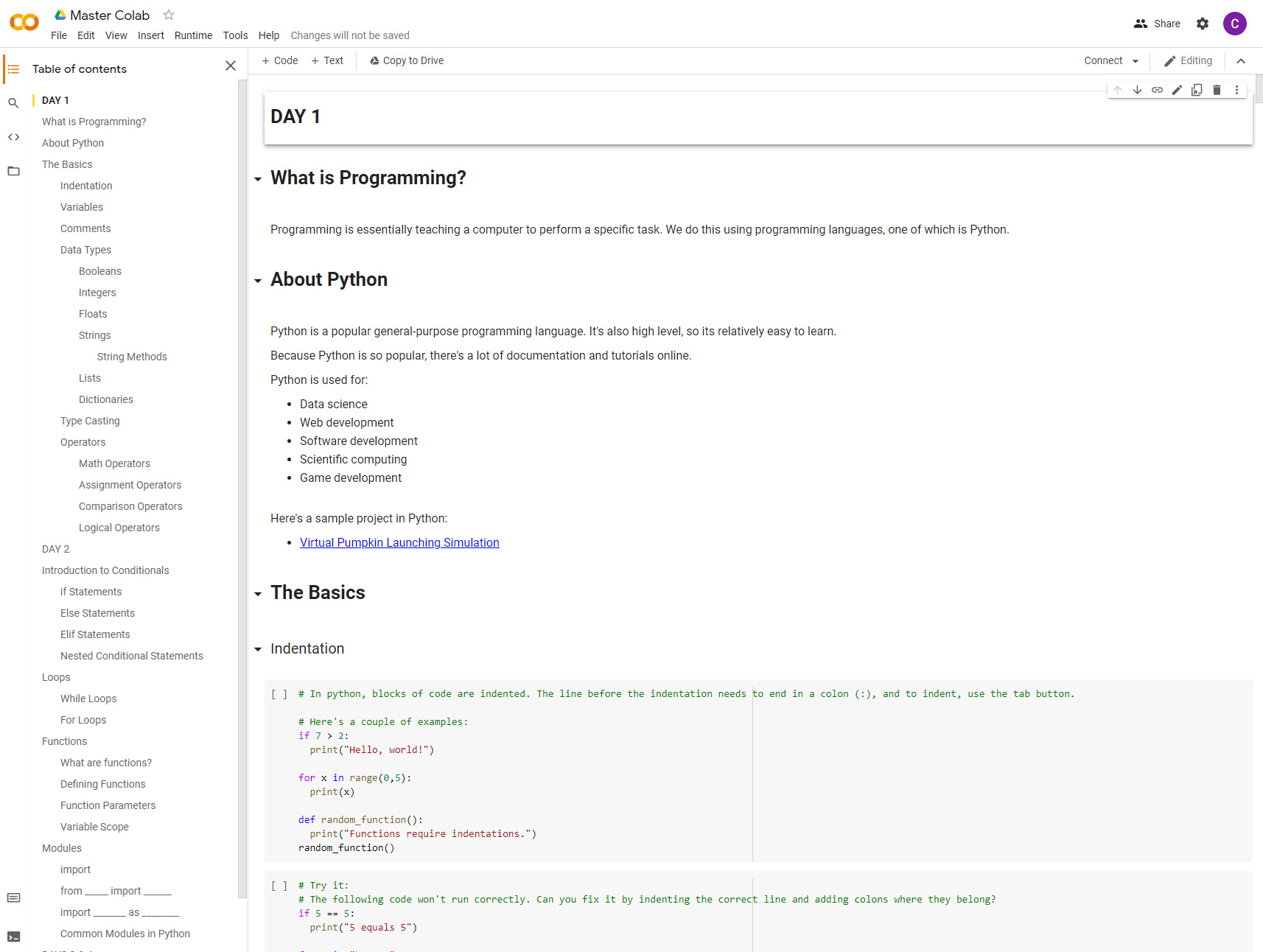Viewport: 1263px width, 952px height.
Task: Run the Try it code cell
Action: click(x=279, y=886)
